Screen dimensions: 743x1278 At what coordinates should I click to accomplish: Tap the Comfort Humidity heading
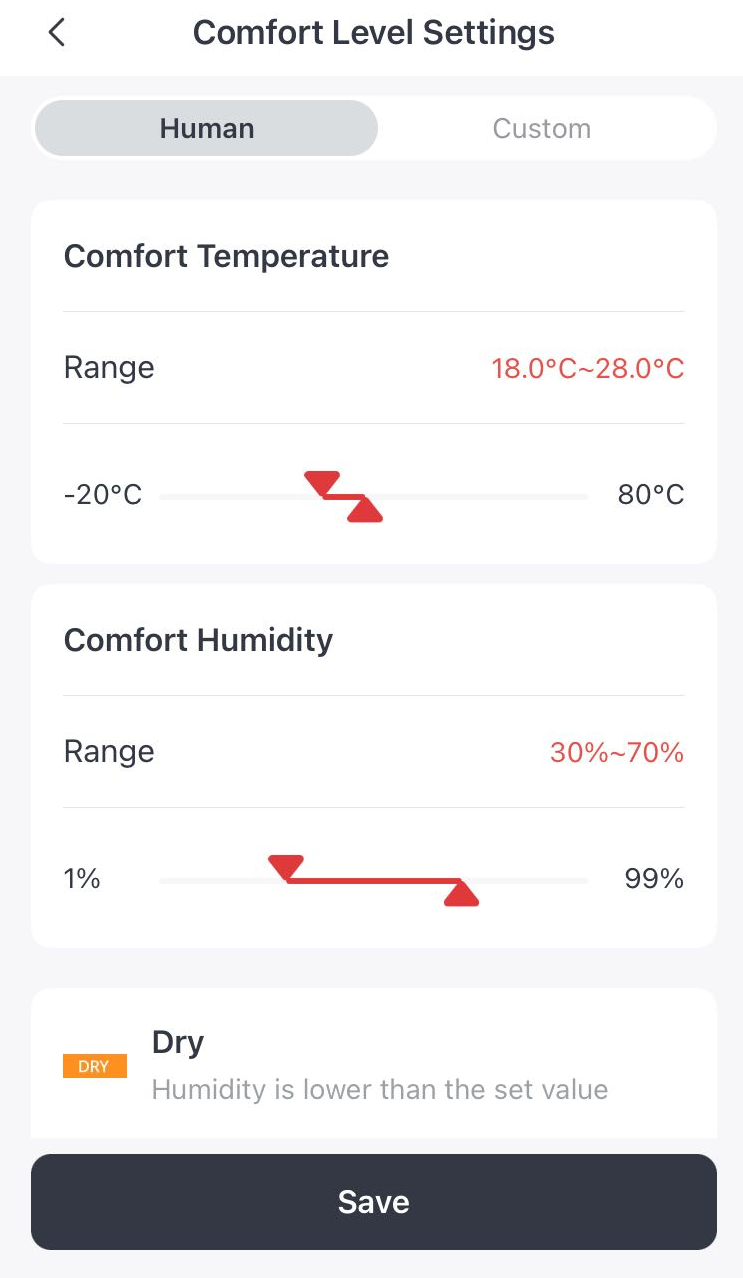[x=198, y=640]
